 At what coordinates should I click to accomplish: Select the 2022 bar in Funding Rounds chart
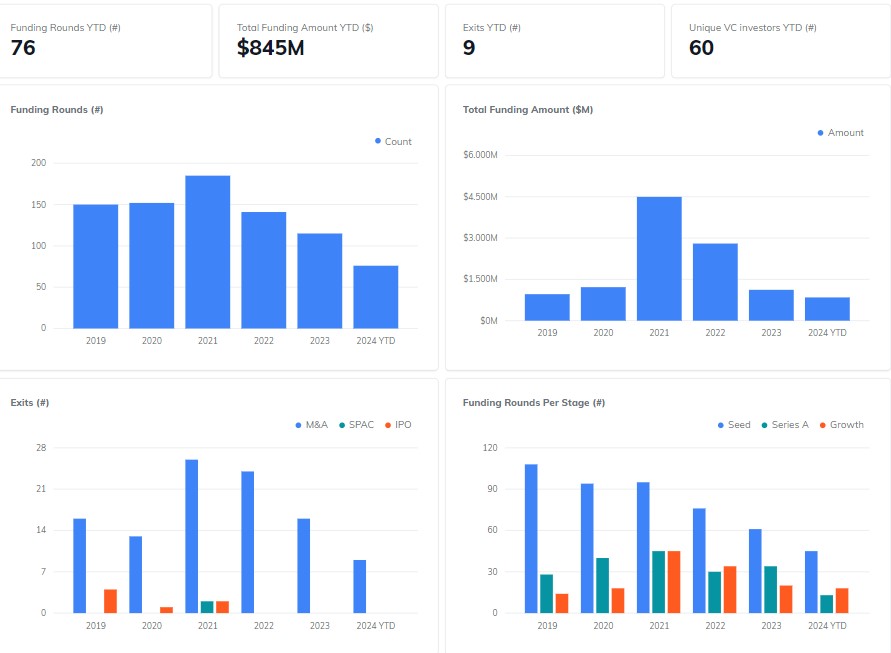(264, 270)
